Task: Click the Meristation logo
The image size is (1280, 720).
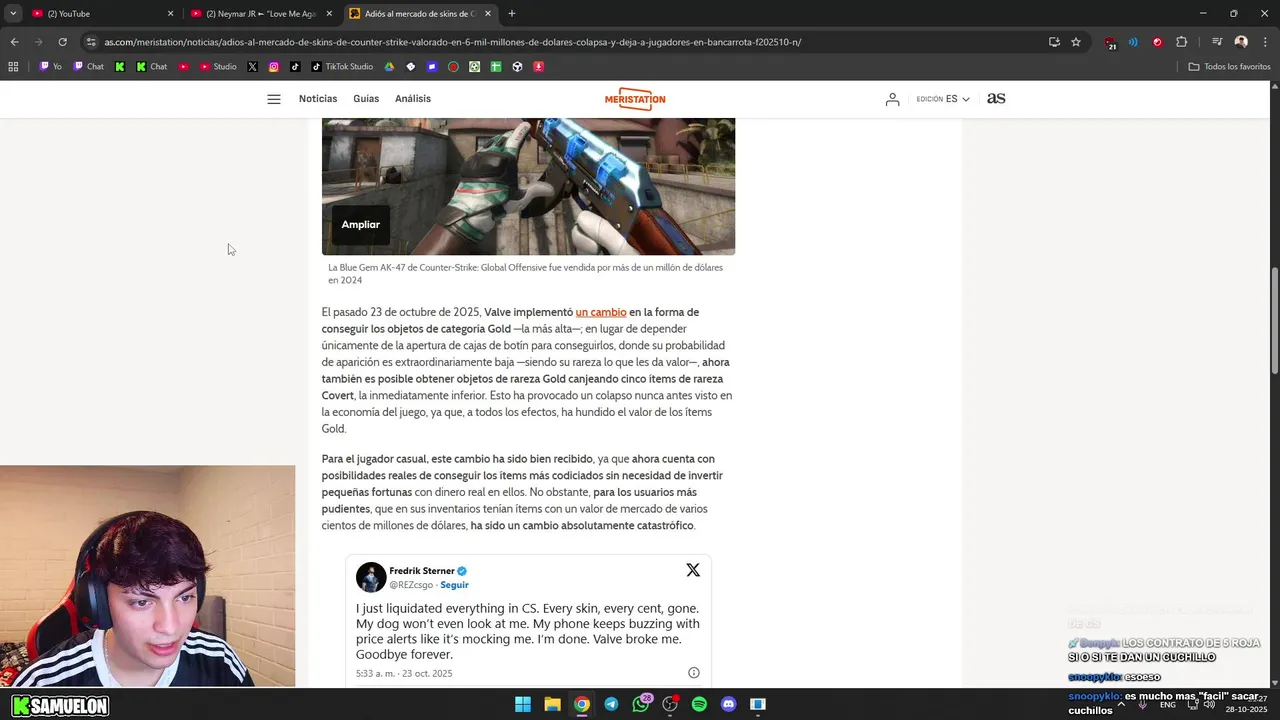Action: pyautogui.click(x=635, y=99)
